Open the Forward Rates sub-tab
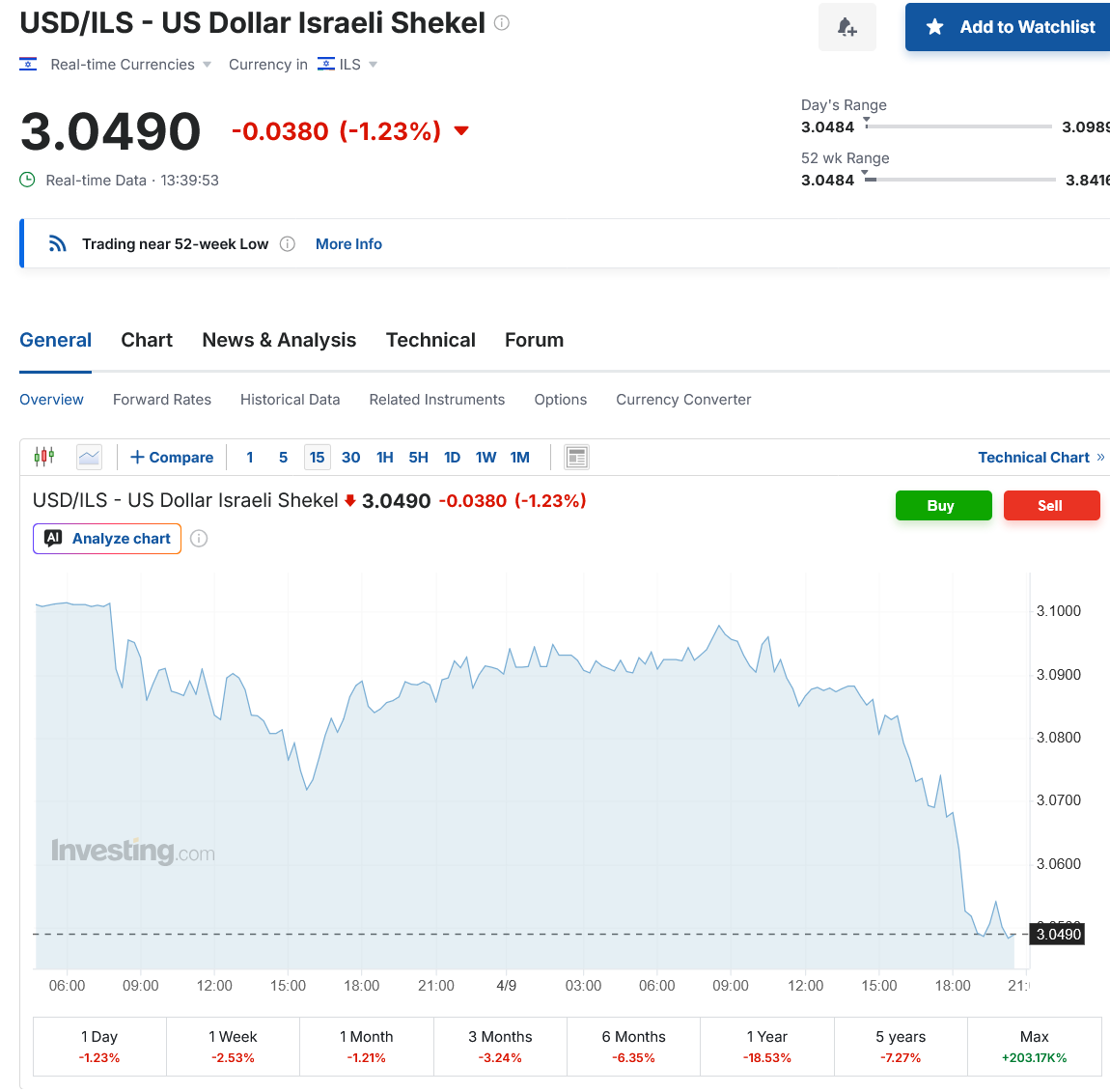 click(162, 400)
